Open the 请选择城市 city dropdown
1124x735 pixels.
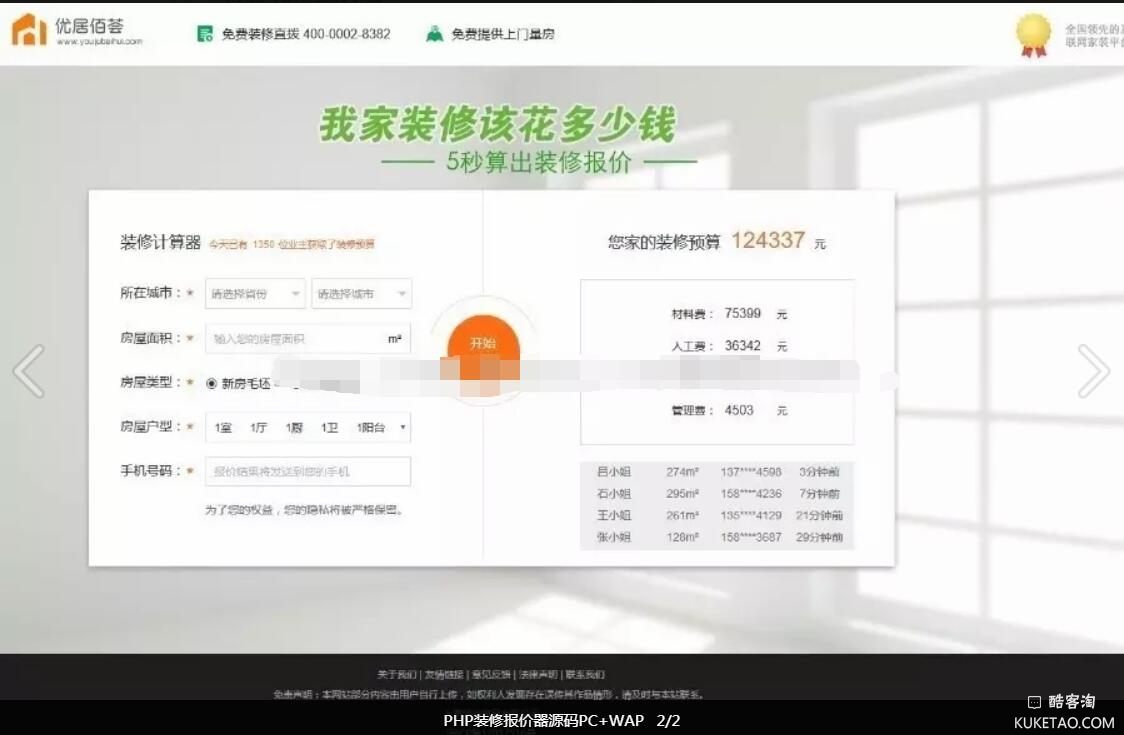click(361, 294)
